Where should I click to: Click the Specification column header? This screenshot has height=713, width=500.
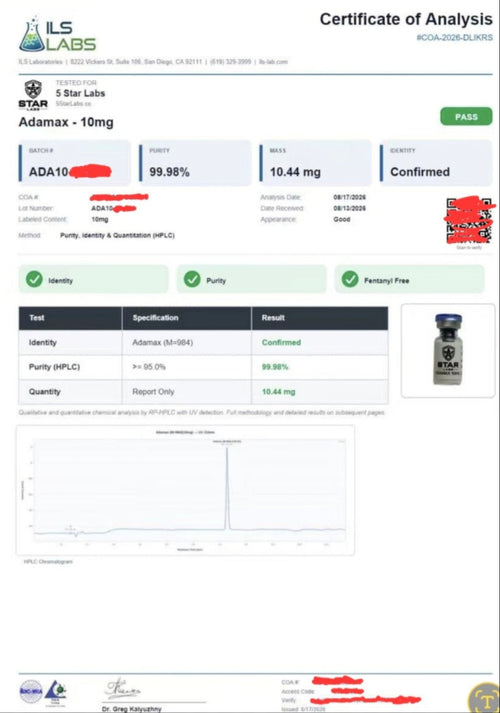pos(186,318)
